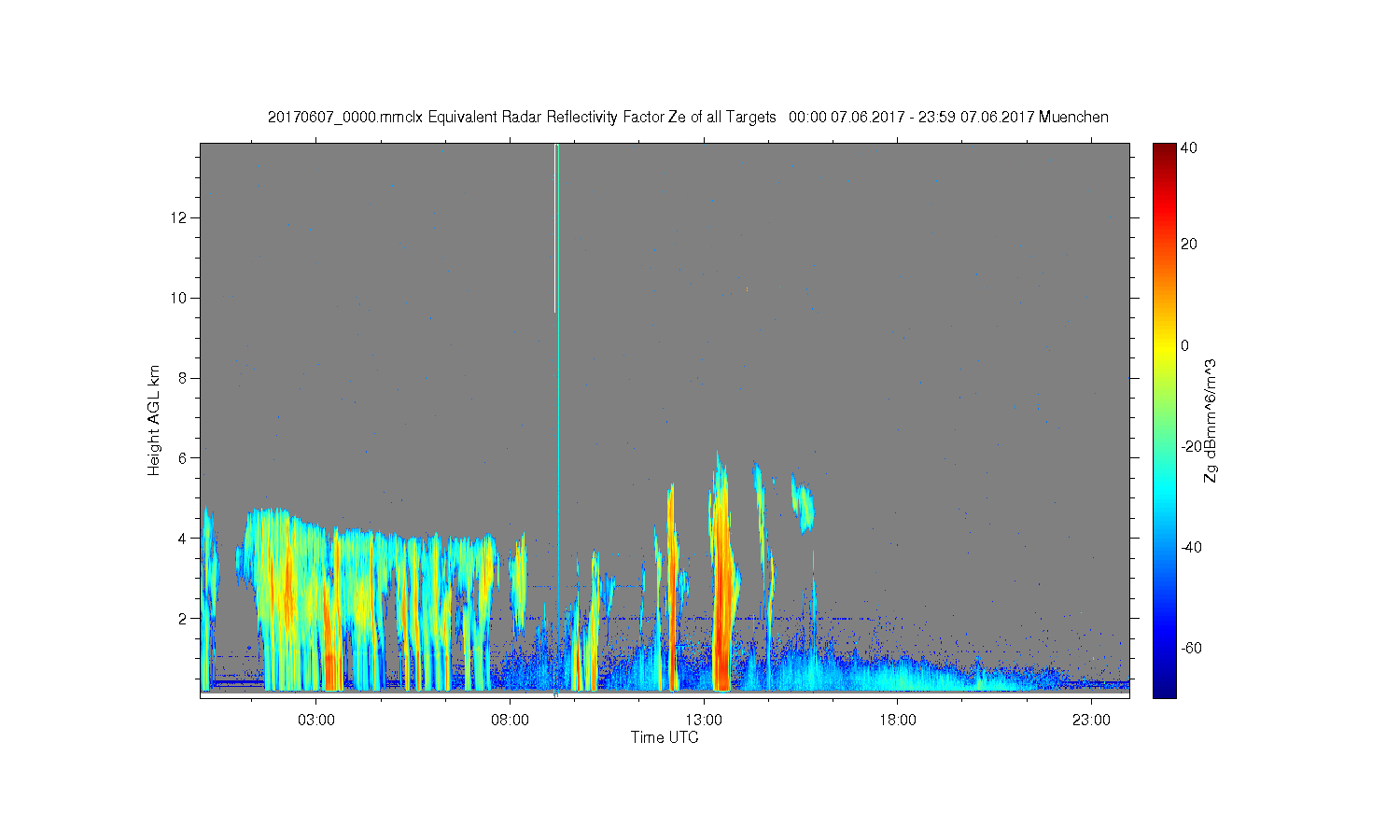Click the 23:00 time tick label
1400x840 pixels.
[1091, 721]
